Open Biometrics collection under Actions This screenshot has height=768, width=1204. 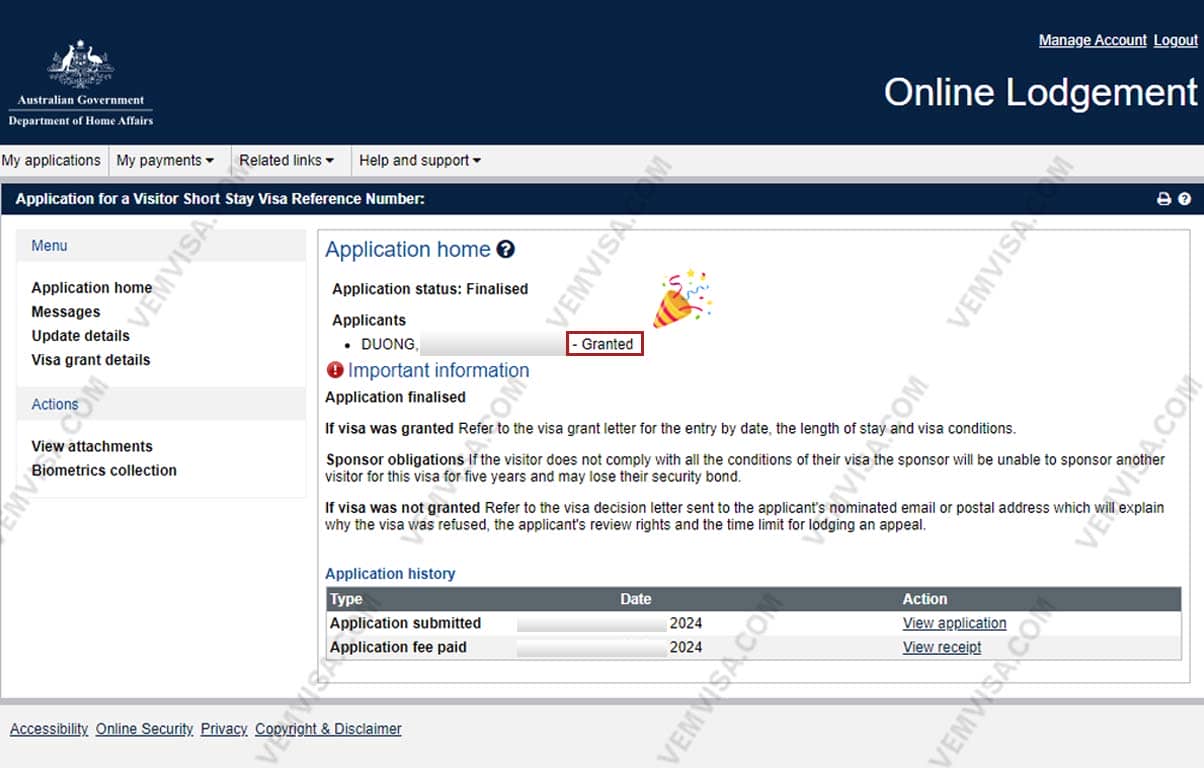point(104,470)
